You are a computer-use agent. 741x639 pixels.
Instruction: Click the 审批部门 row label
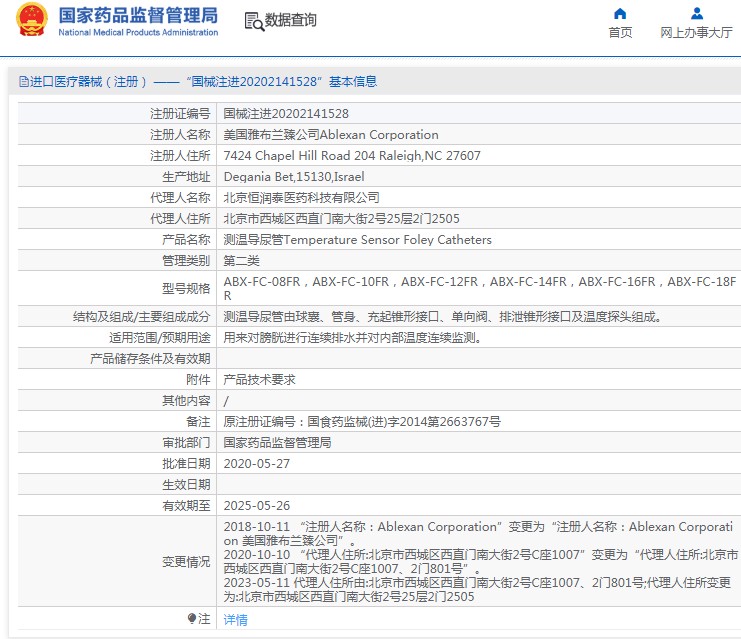click(x=186, y=442)
